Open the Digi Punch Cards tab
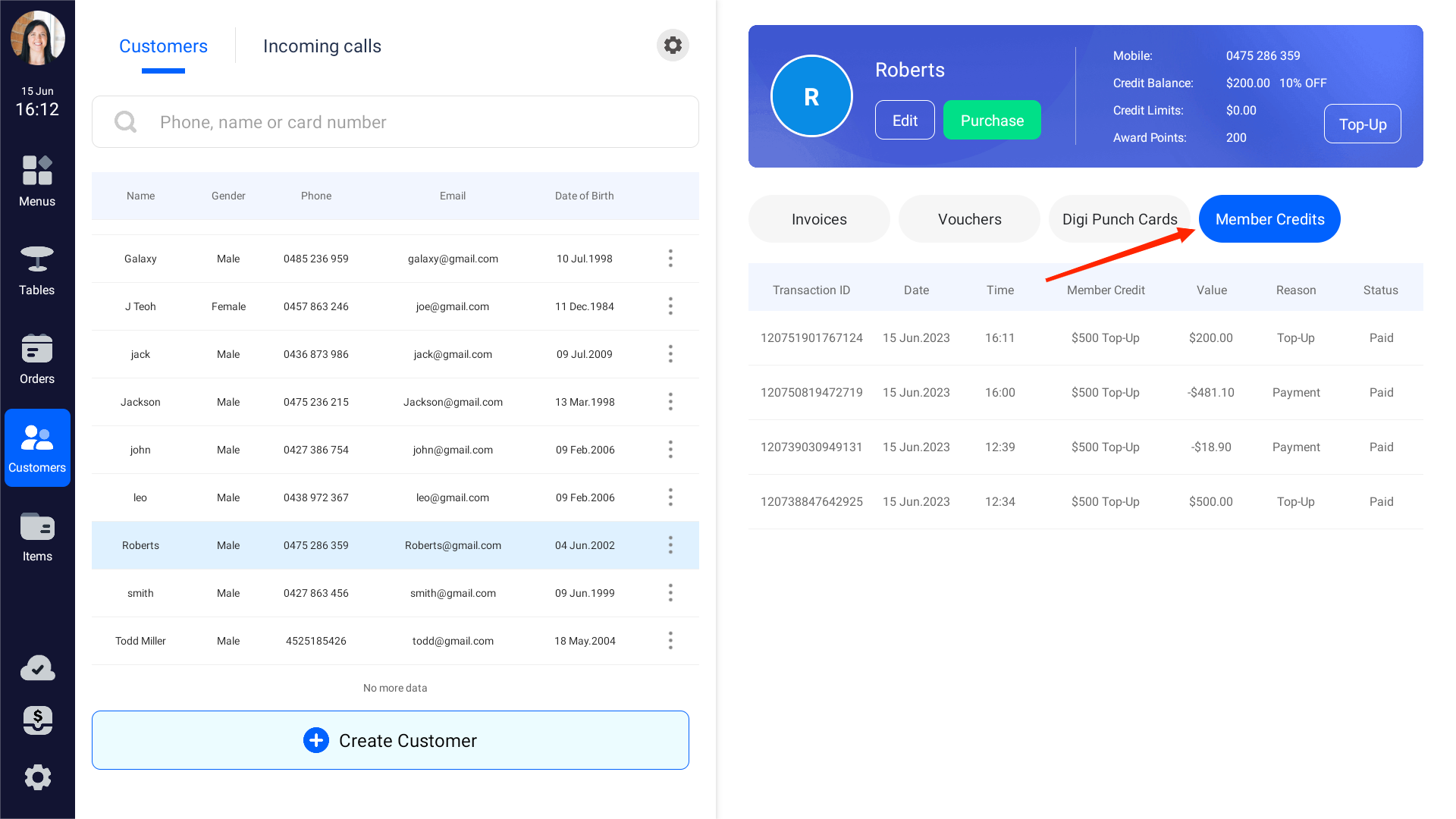Image resolution: width=1456 pixels, height=819 pixels. 1119,219
